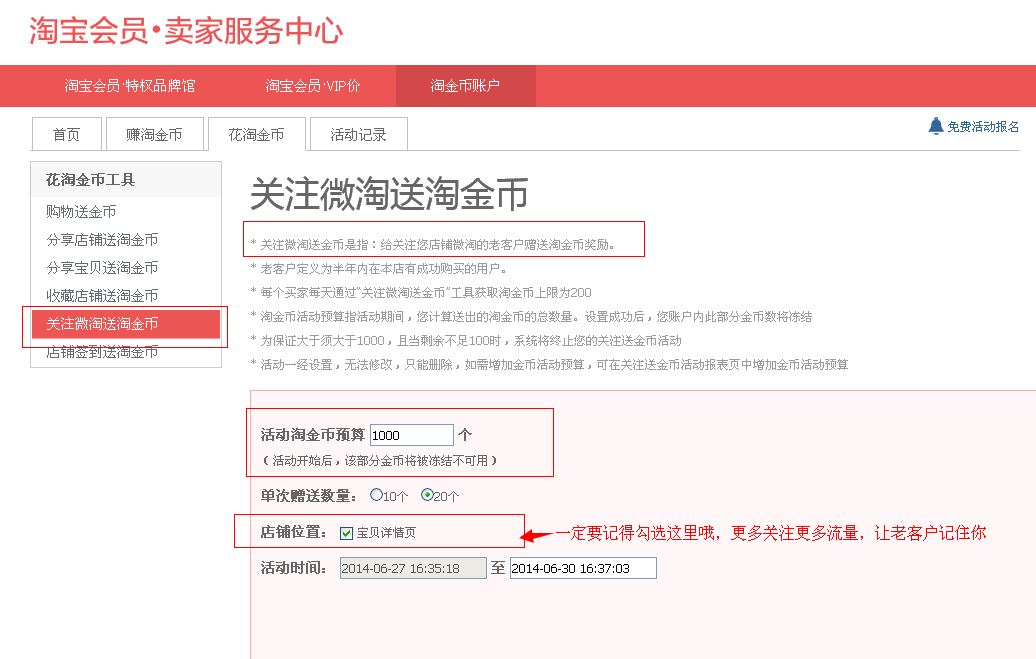The width and height of the screenshot is (1036, 659).
Task: Switch to the 首页 tab
Action: (67, 134)
